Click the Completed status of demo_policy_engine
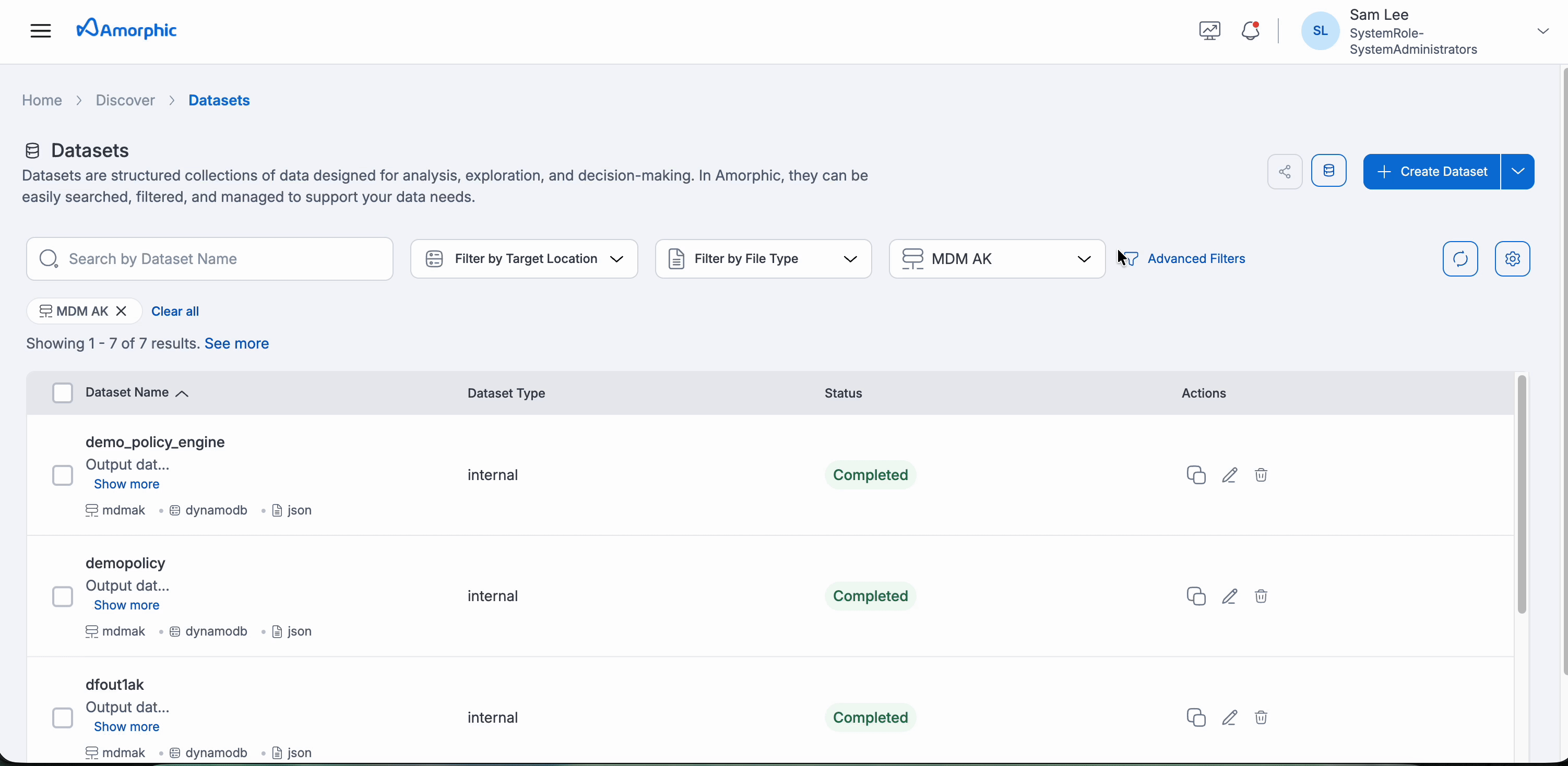1568x766 pixels. tap(871, 475)
